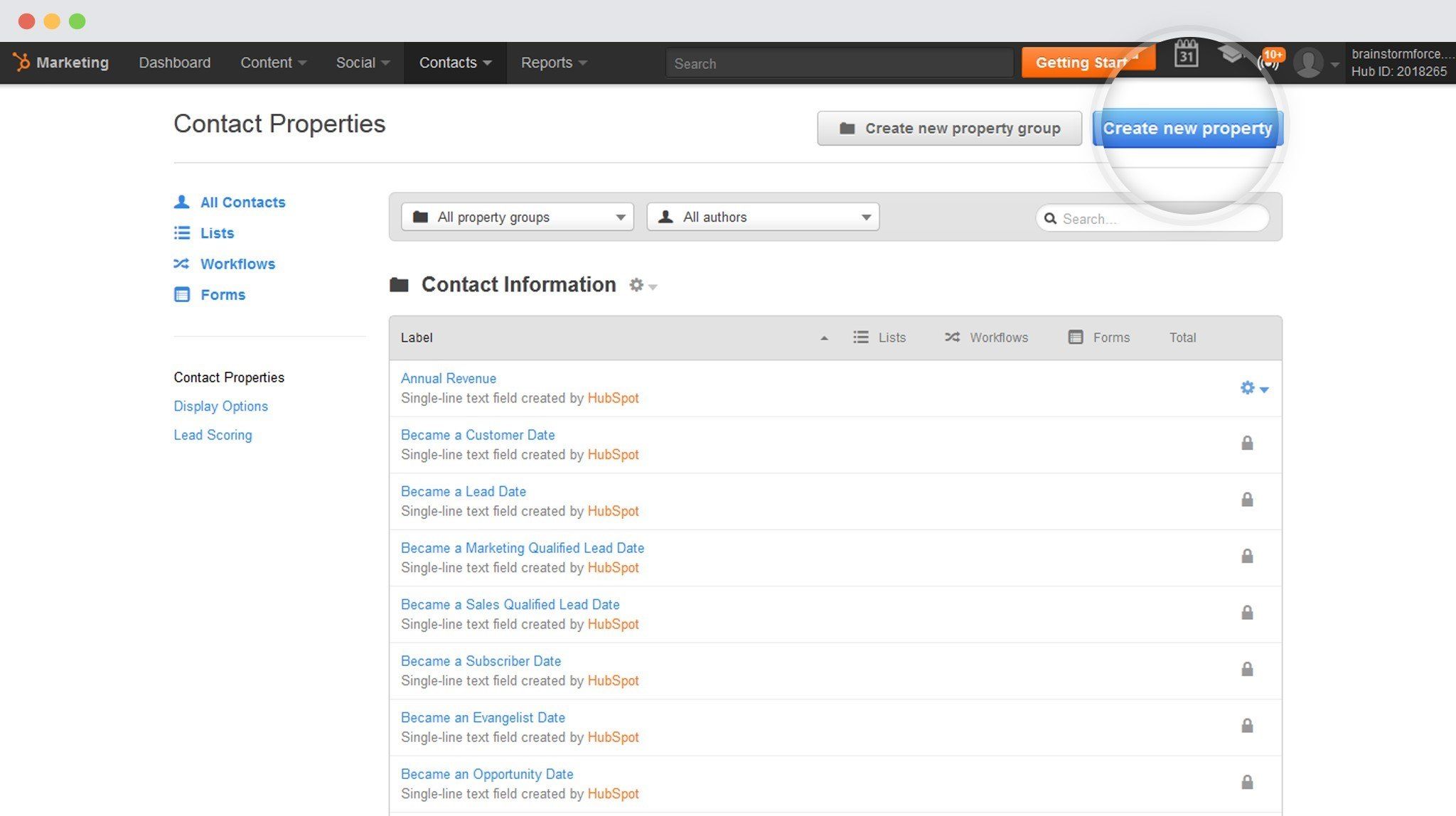Image resolution: width=1456 pixels, height=816 pixels.
Task: Expand the Social menu
Action: point(363,63)
